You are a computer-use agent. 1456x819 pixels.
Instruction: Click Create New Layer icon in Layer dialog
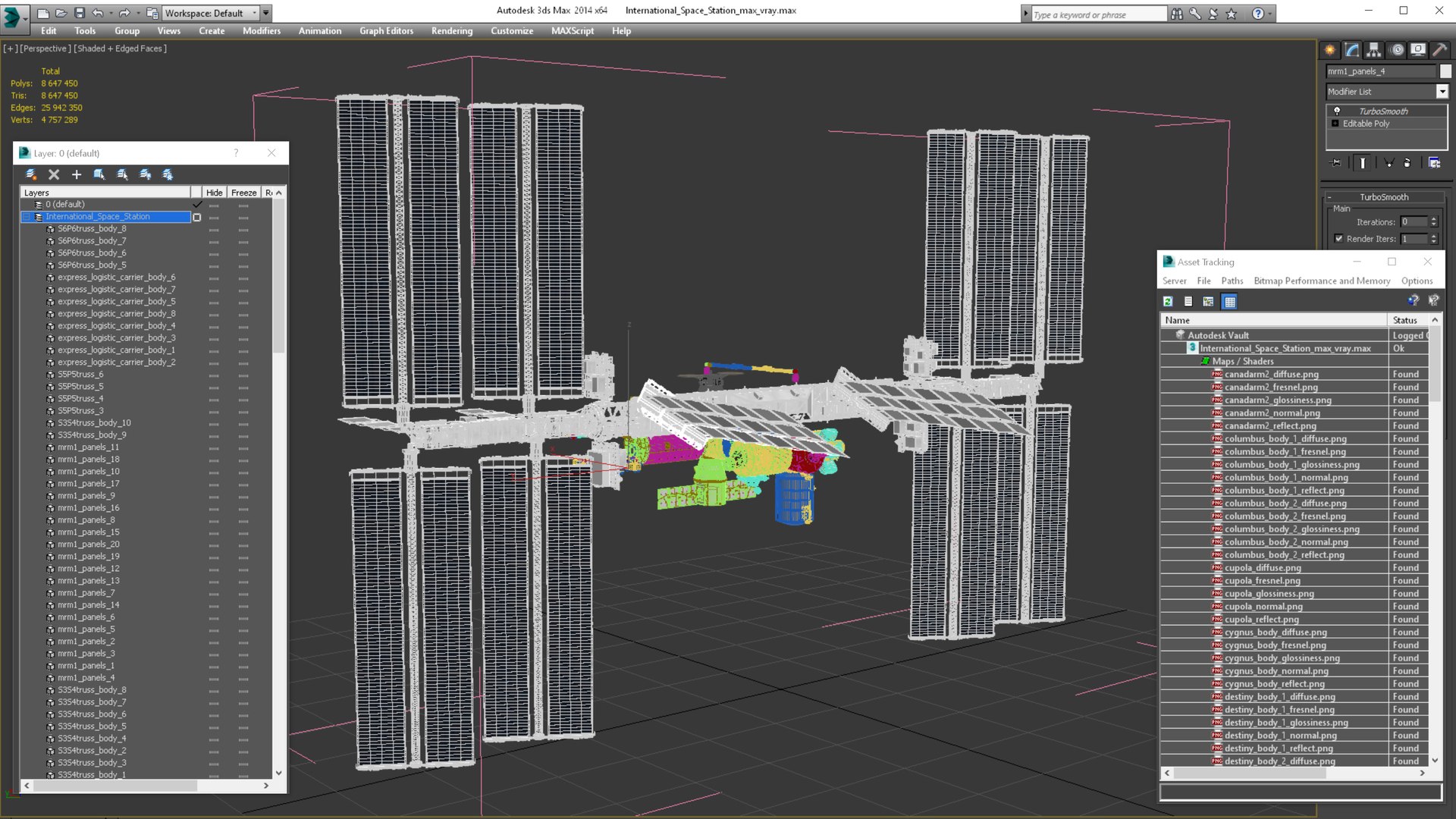click(31, 174)
